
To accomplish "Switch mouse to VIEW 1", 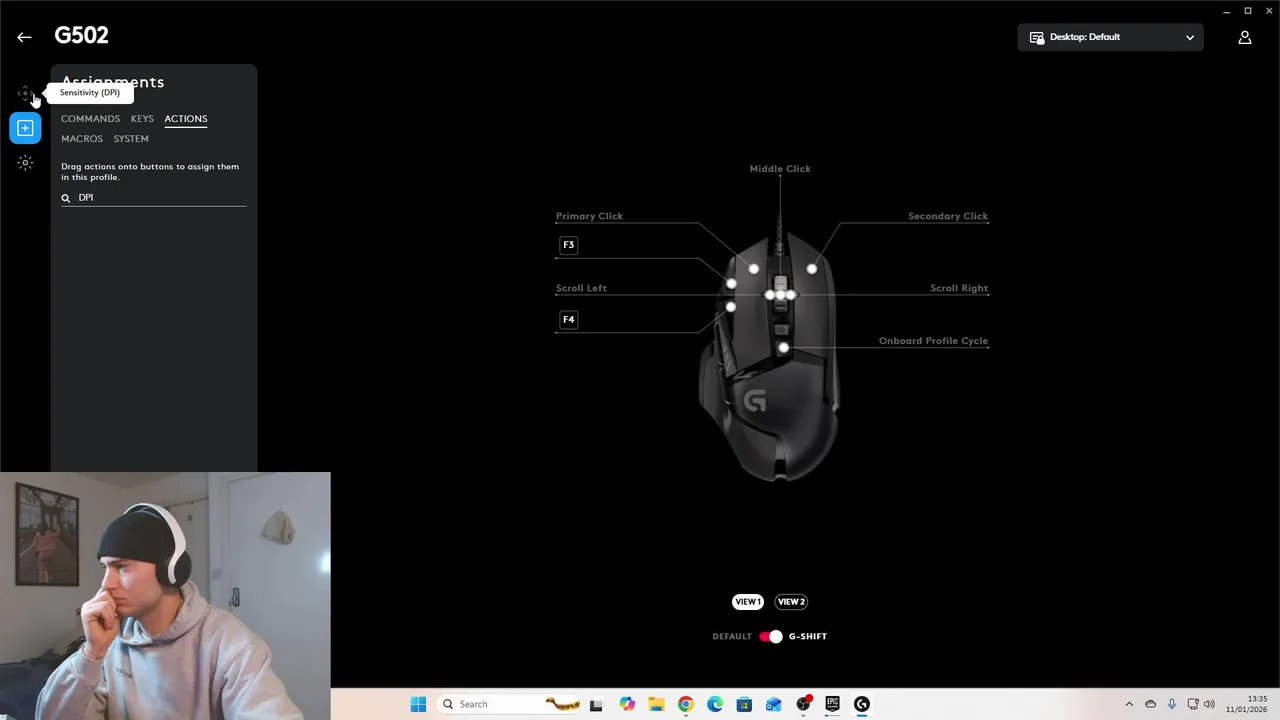I will pyautogui.click(x=748, y=602).
